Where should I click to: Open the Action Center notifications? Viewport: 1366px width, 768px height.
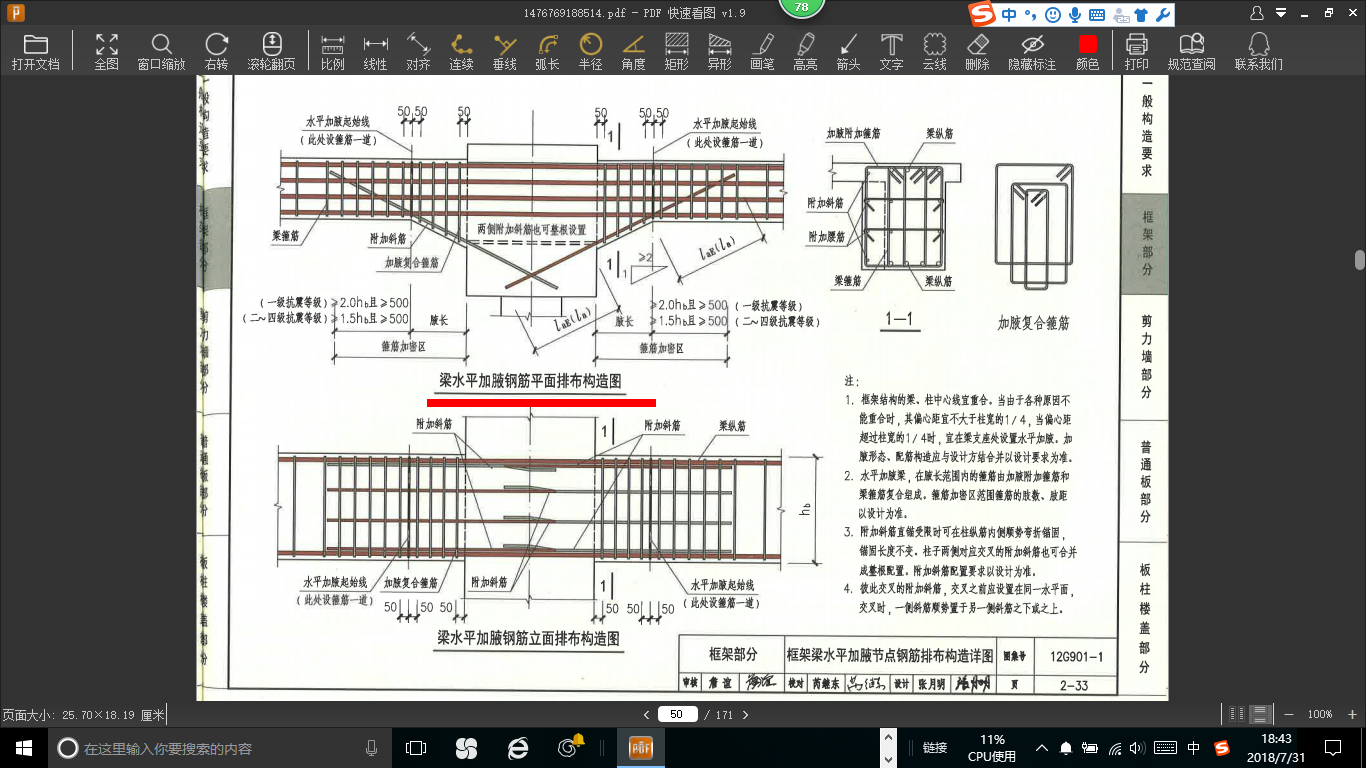[x=1332, y=747]
